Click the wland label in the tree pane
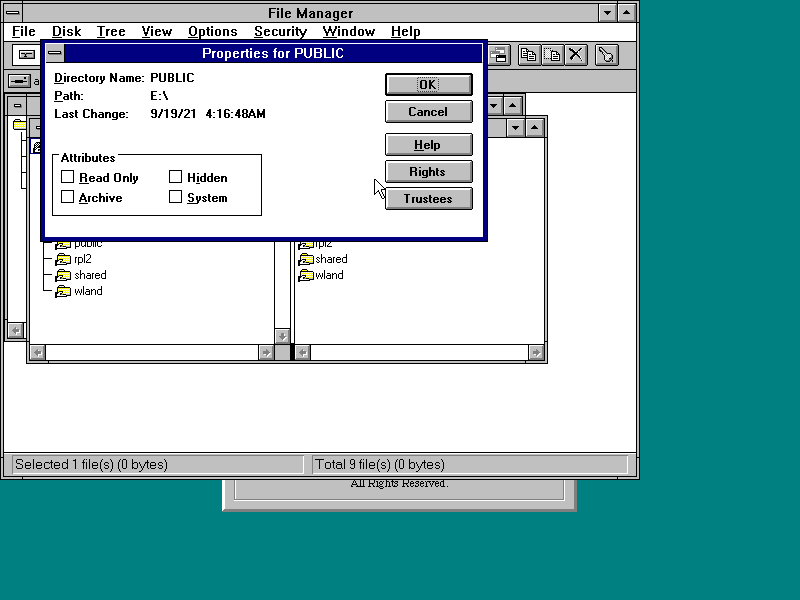This screenshot has height=600, width=800. click(x=88, y=291)
